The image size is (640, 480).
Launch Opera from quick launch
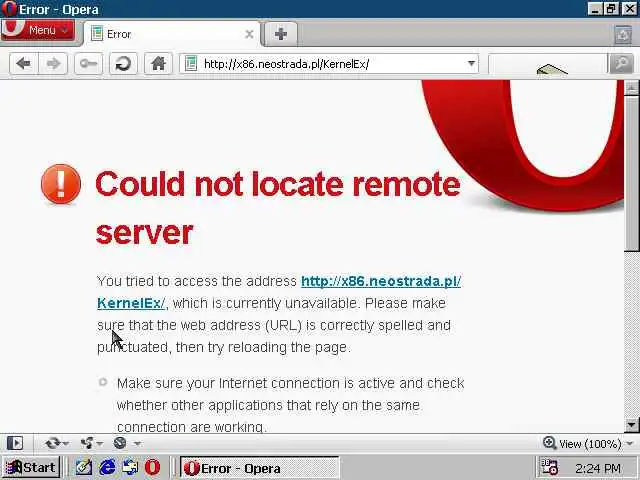tap(153, 467)
